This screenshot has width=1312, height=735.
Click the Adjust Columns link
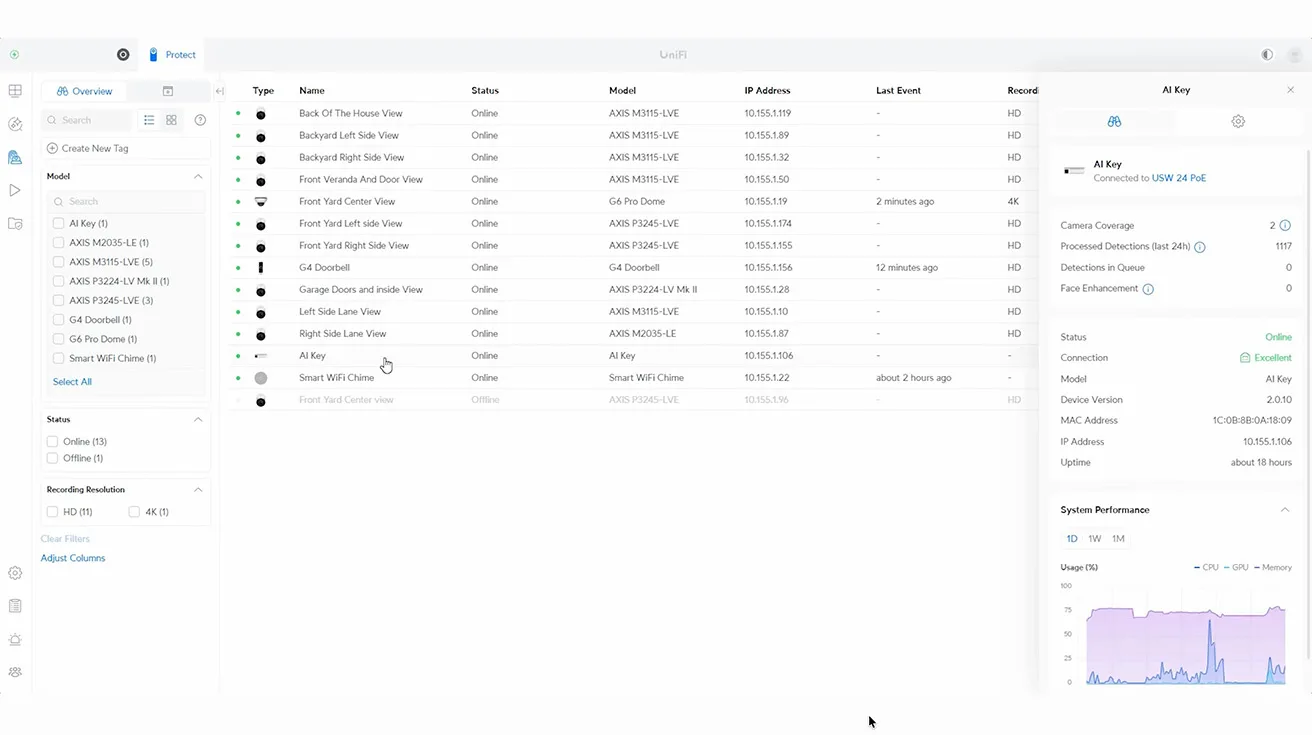pos(73,558)
